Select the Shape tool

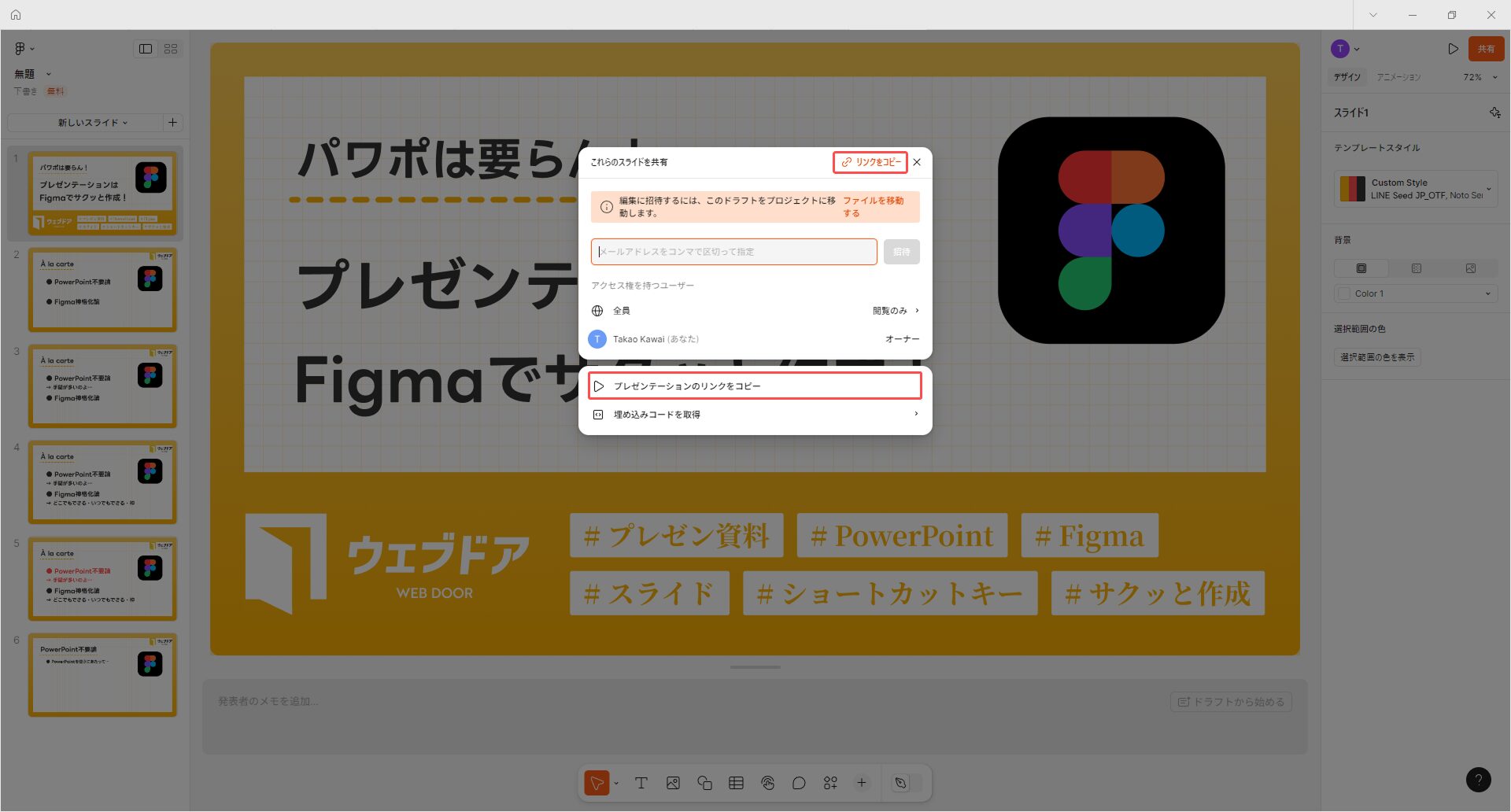tap(704, 782)
